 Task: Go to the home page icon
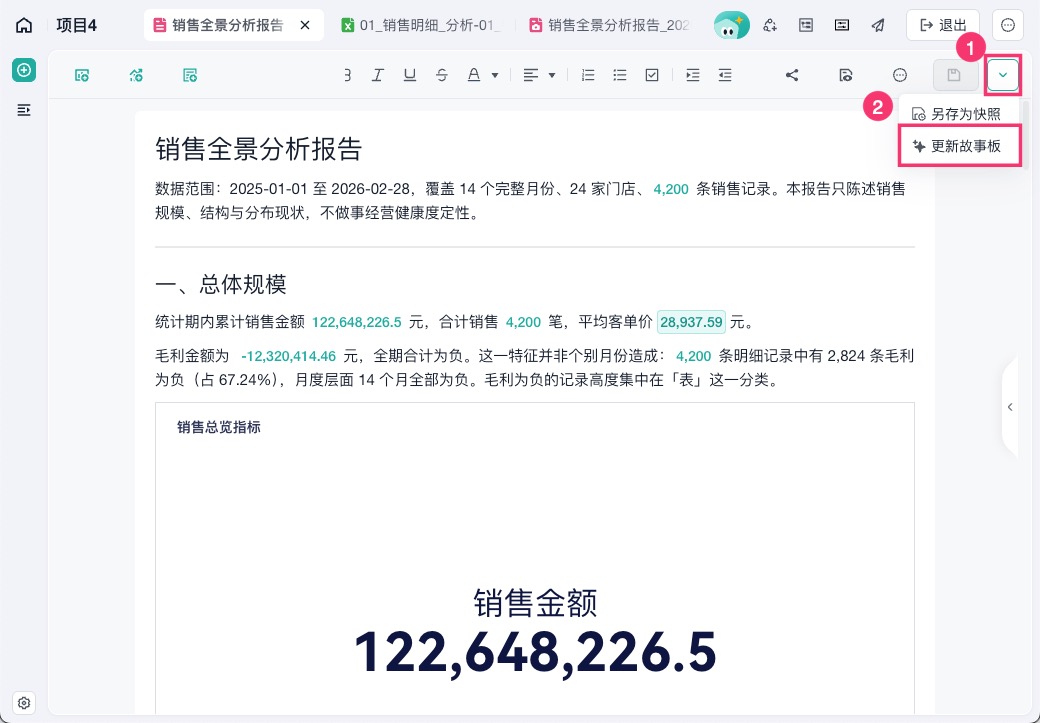point(24,26)
